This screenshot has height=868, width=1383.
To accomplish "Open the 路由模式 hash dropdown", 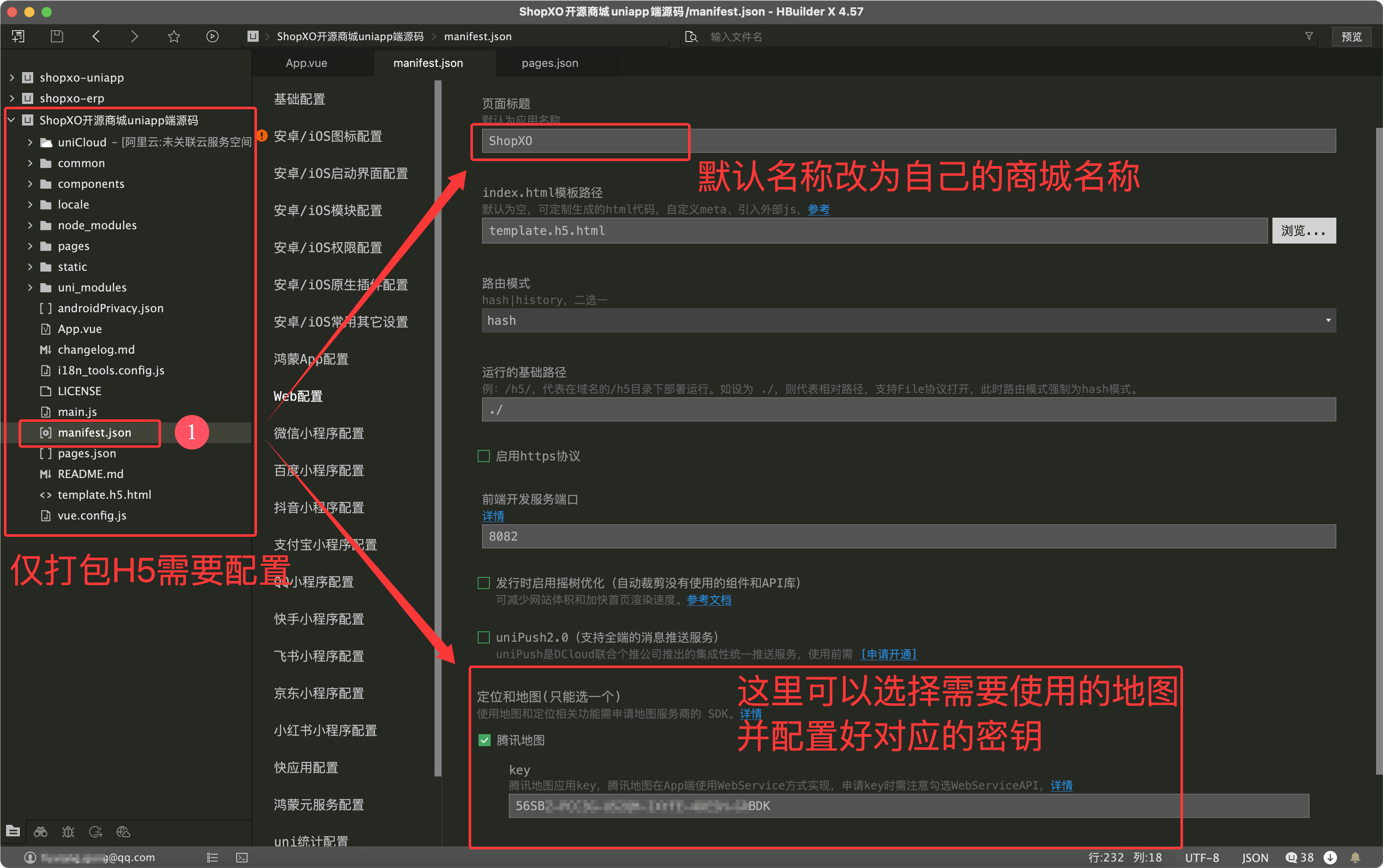I will click(x=909, y=320).
